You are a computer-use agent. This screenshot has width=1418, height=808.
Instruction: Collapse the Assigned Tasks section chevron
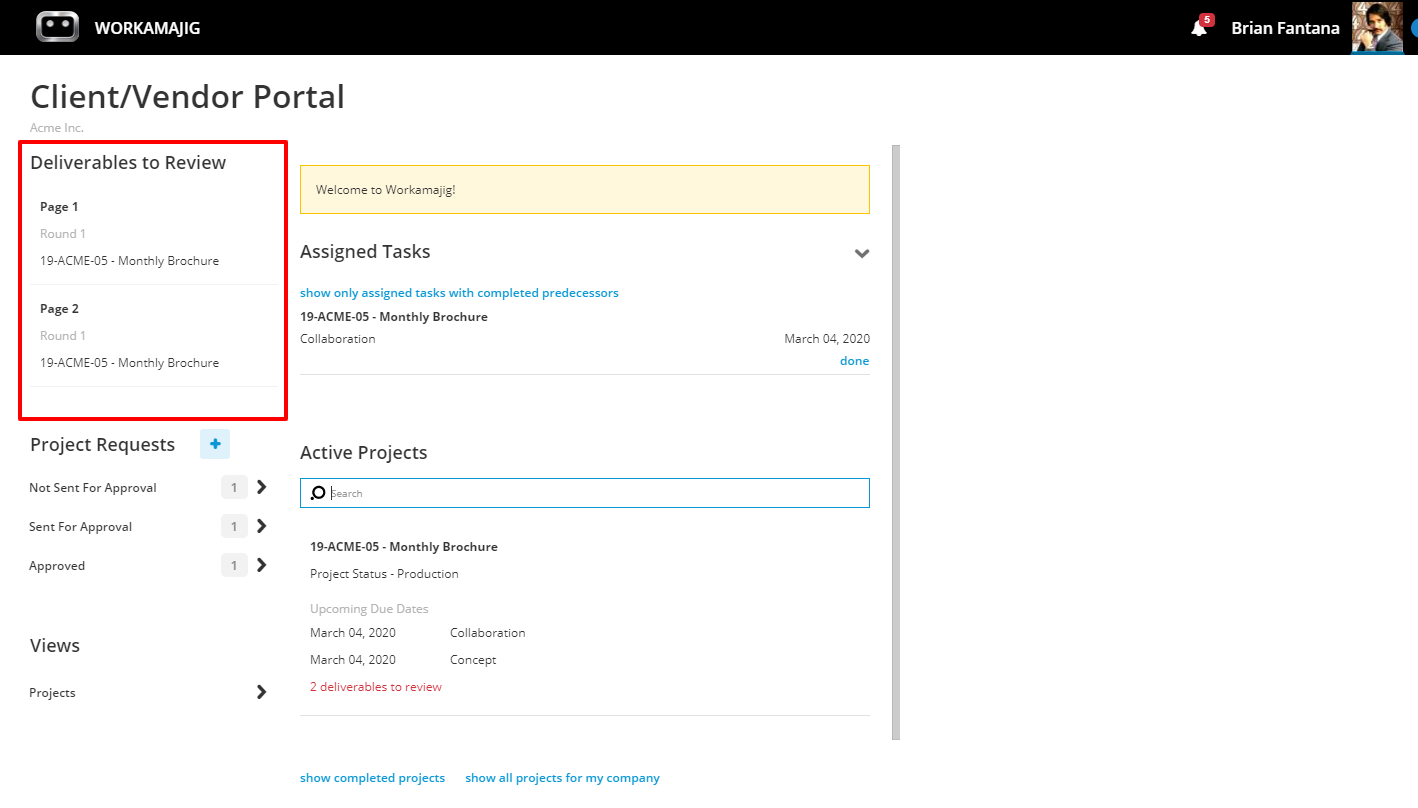click(861, 253)
